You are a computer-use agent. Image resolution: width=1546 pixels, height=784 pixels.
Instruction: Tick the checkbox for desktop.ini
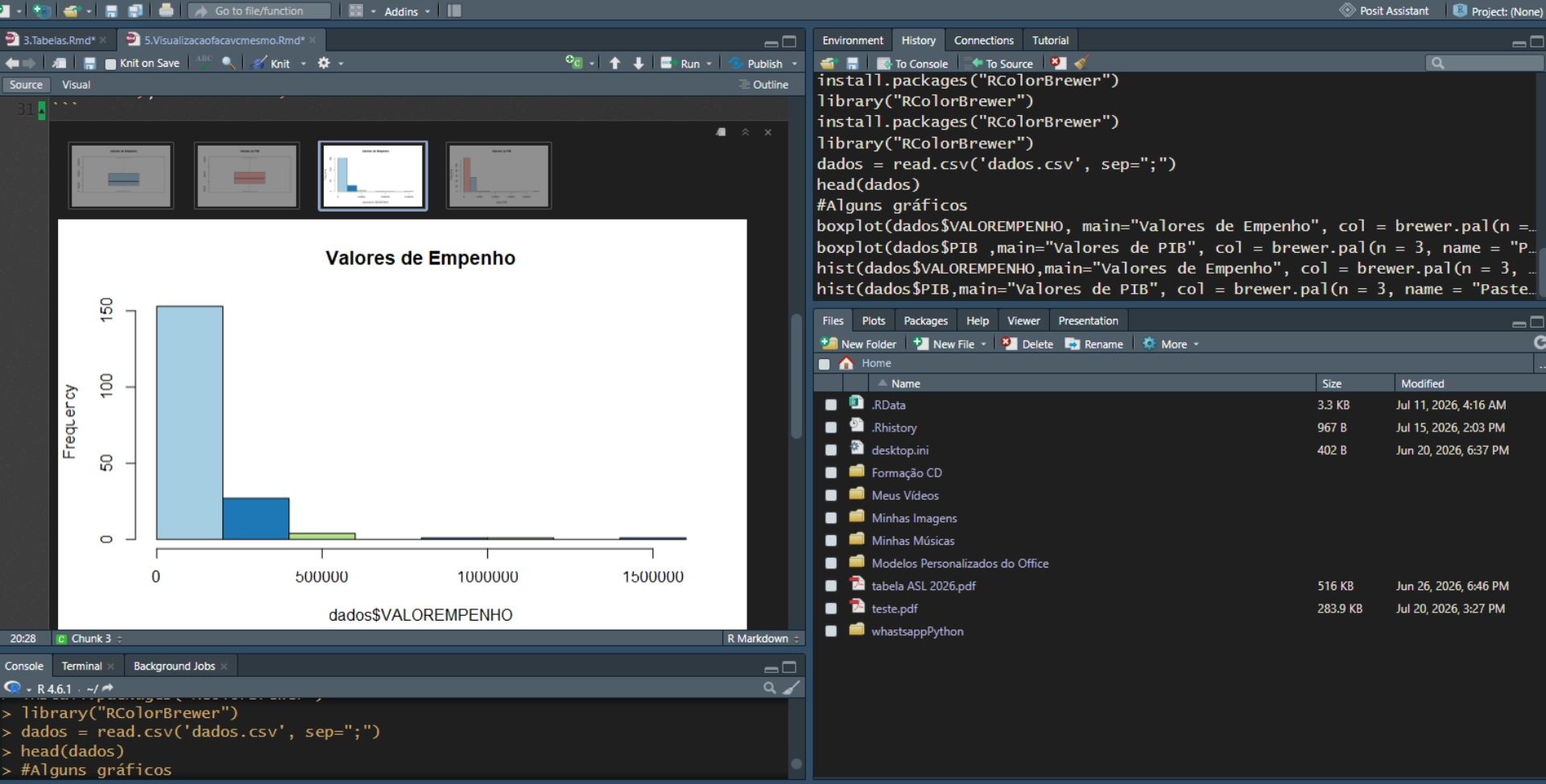(831, 450)
